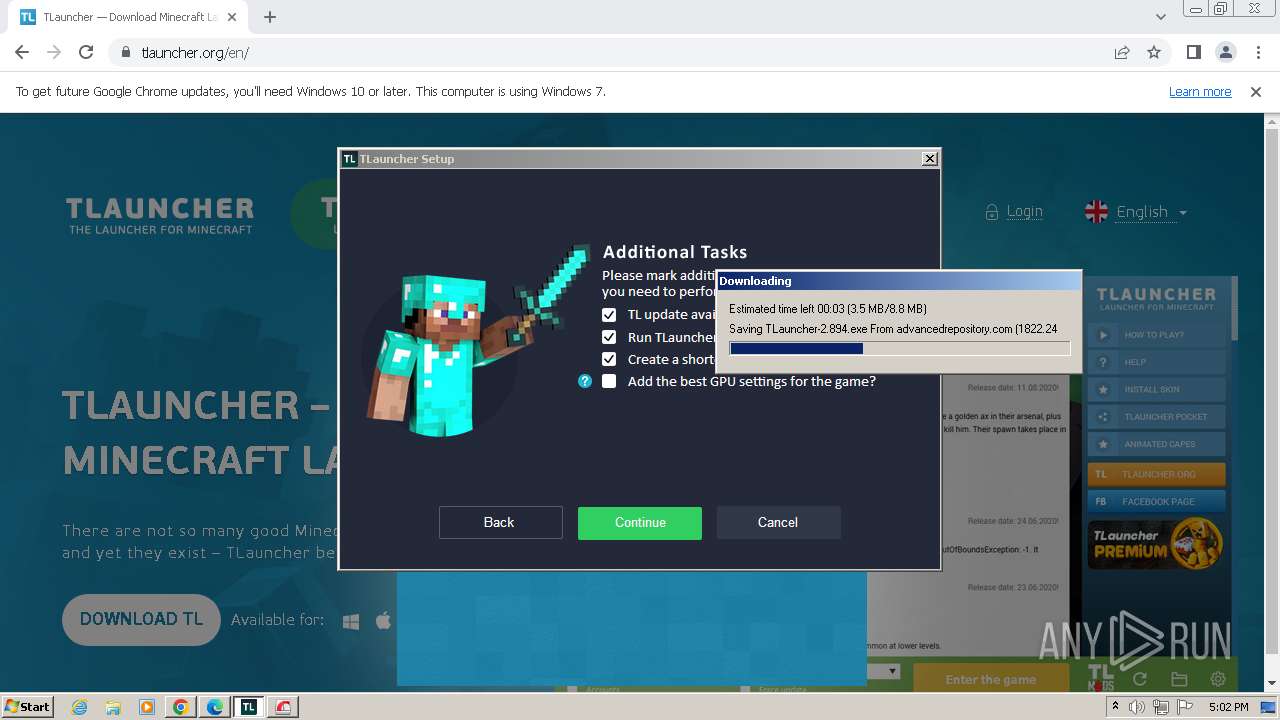Close the TLauncher Setup window
The width and height of the screenshot is (1280, 720).
click(930, 158)
